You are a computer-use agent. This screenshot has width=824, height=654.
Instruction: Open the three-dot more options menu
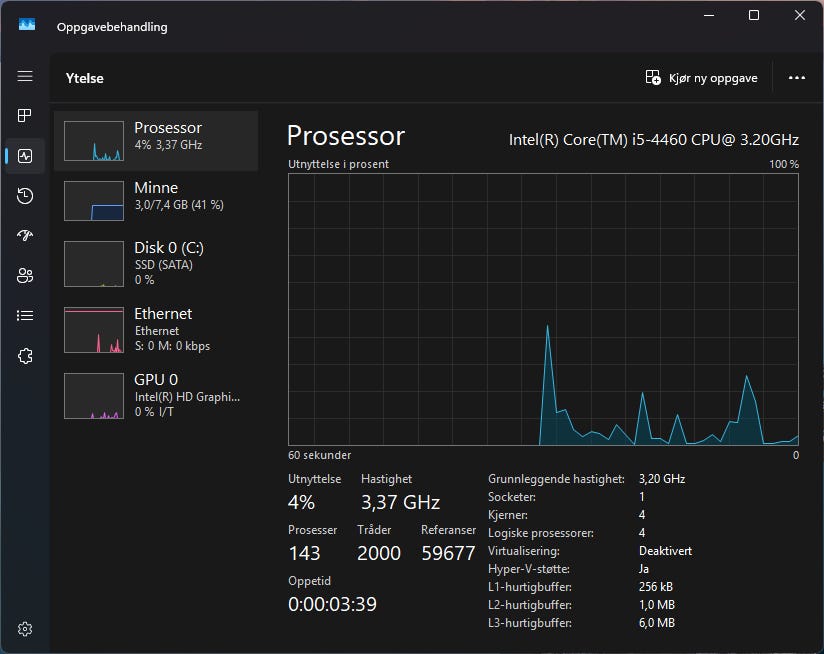797,78
